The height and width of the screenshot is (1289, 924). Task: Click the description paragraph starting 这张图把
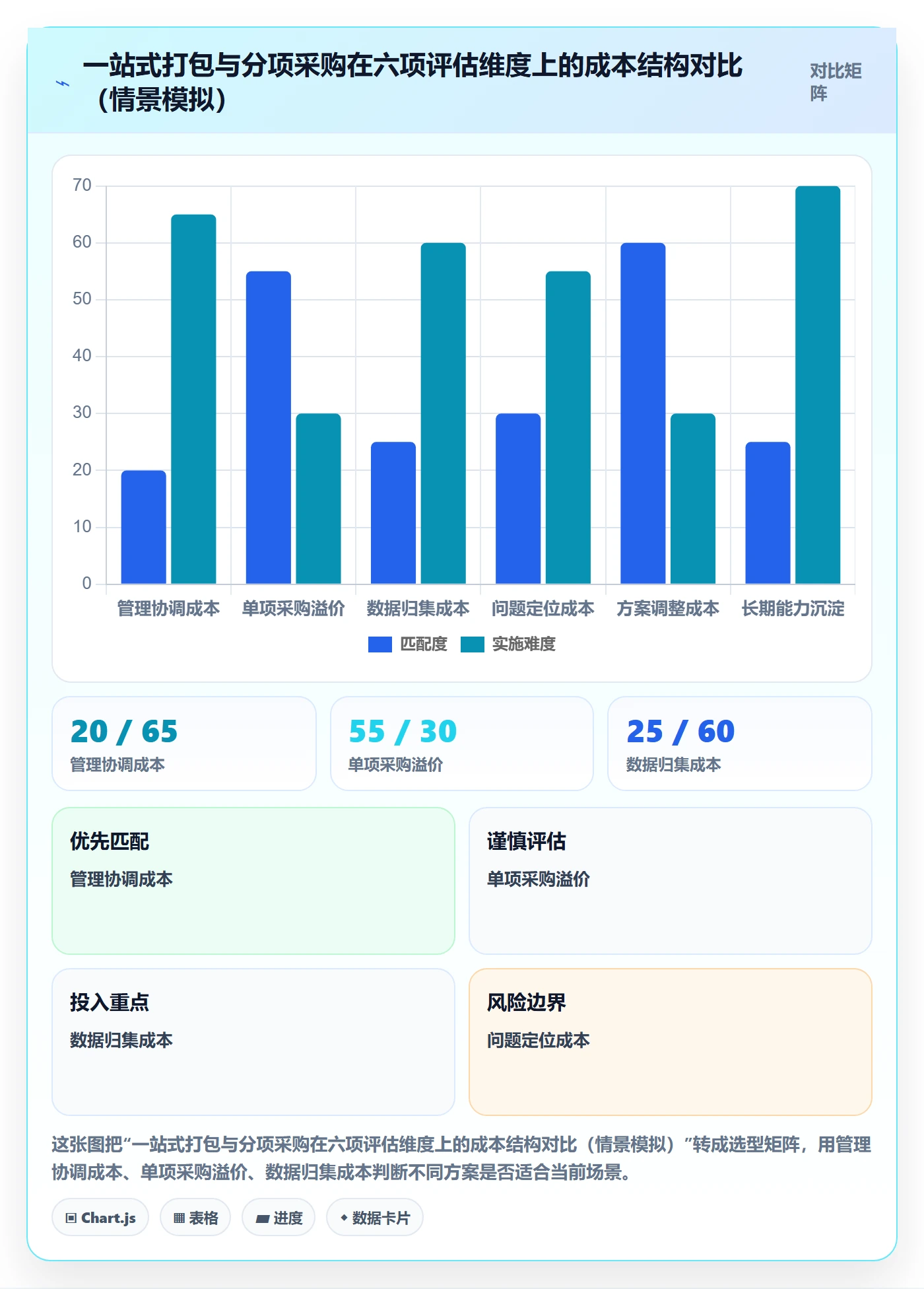[461, 1158]
